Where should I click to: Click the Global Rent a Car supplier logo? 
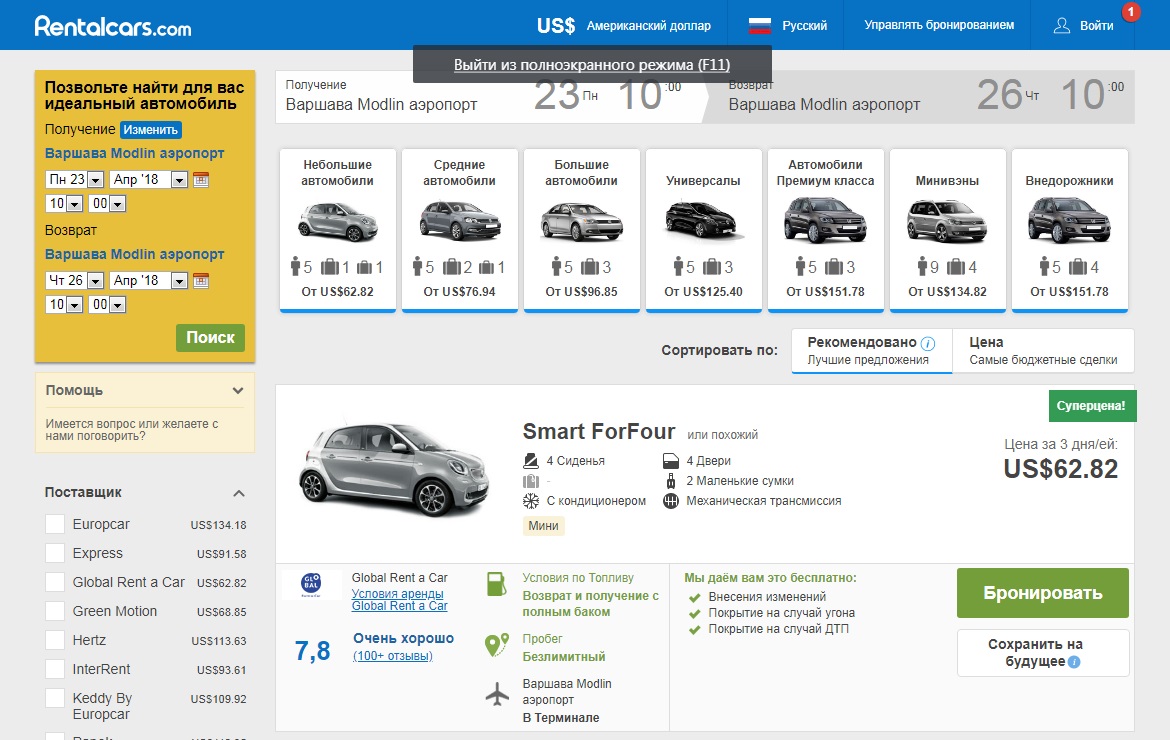pos(311,584)
